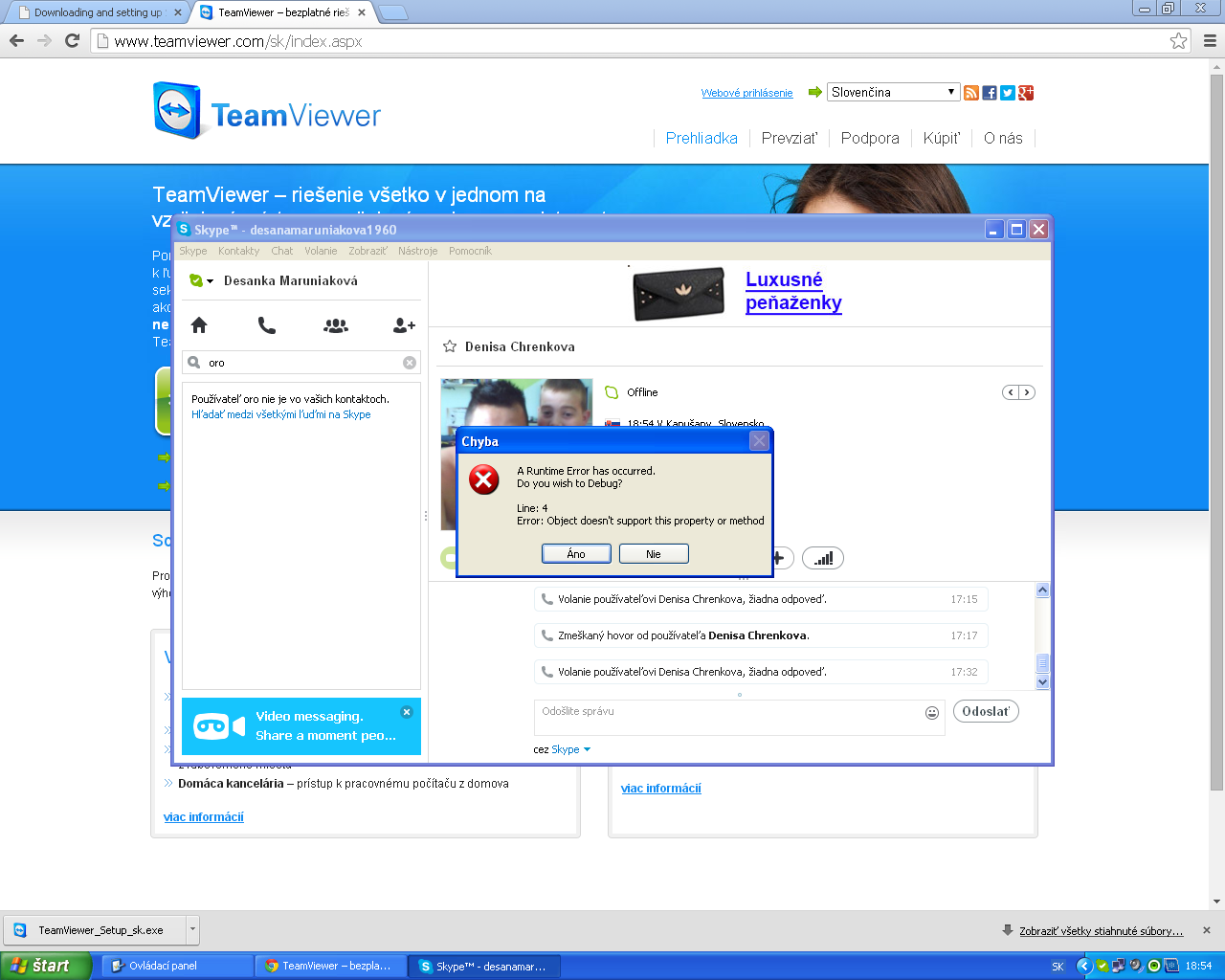Click Nie in the Chyba error dialog
The image size is (1225, 980).
(654, 554)
